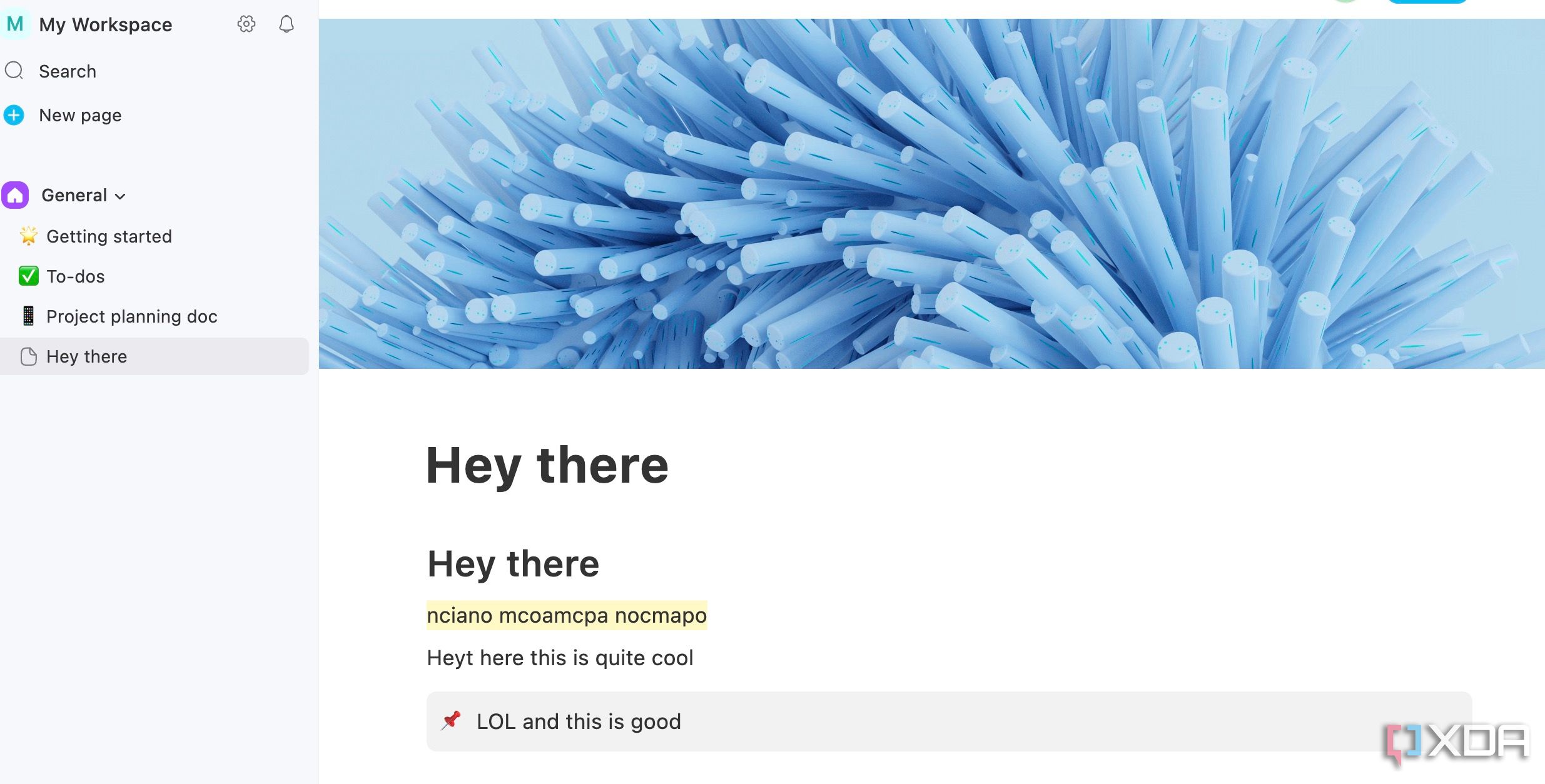Collapse the General section chevron
Viewport: 1545px width, 784px height.
[121, 195]
